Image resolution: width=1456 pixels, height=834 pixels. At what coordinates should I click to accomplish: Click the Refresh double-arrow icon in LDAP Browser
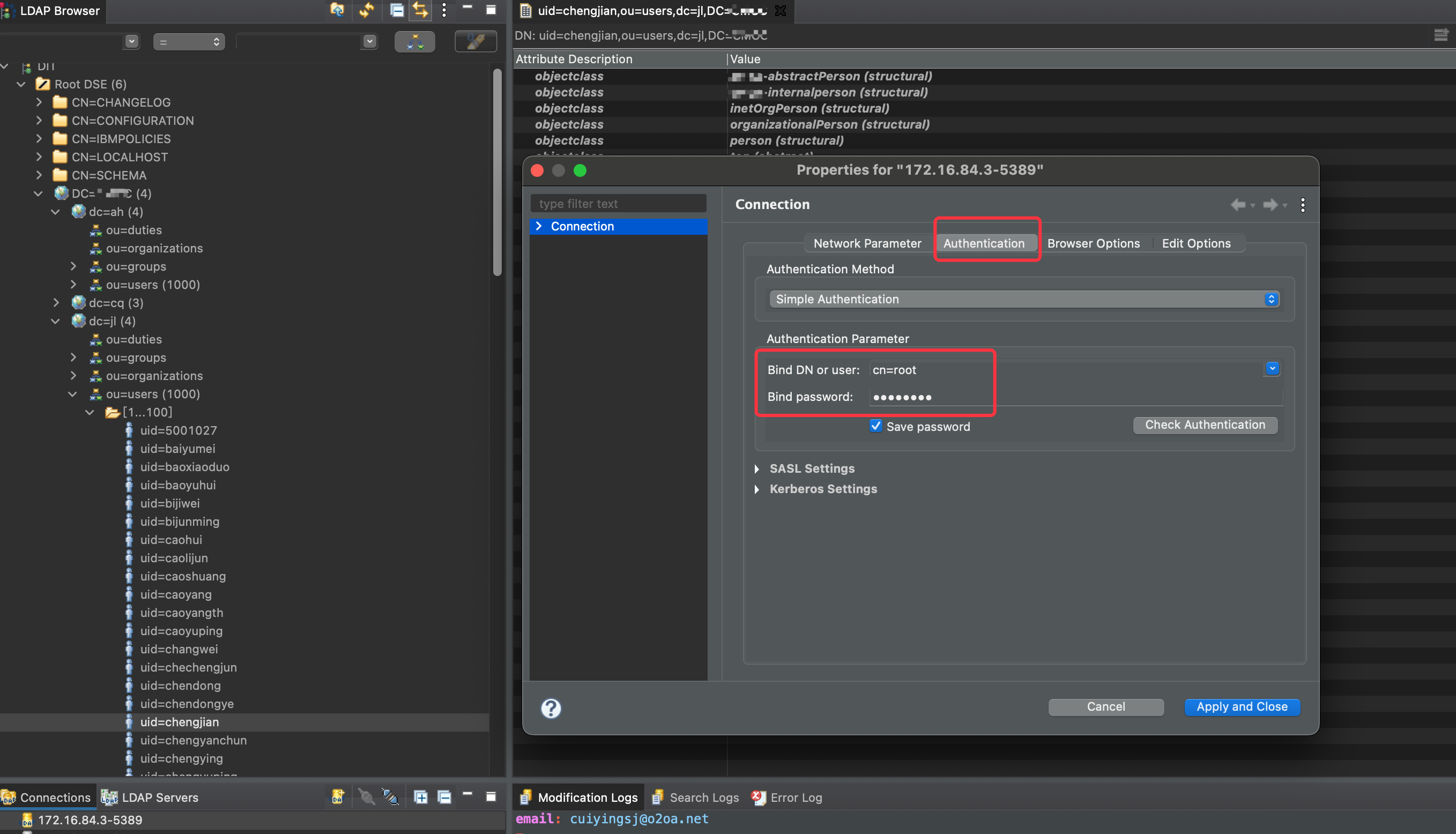click(x=367, y=10)
